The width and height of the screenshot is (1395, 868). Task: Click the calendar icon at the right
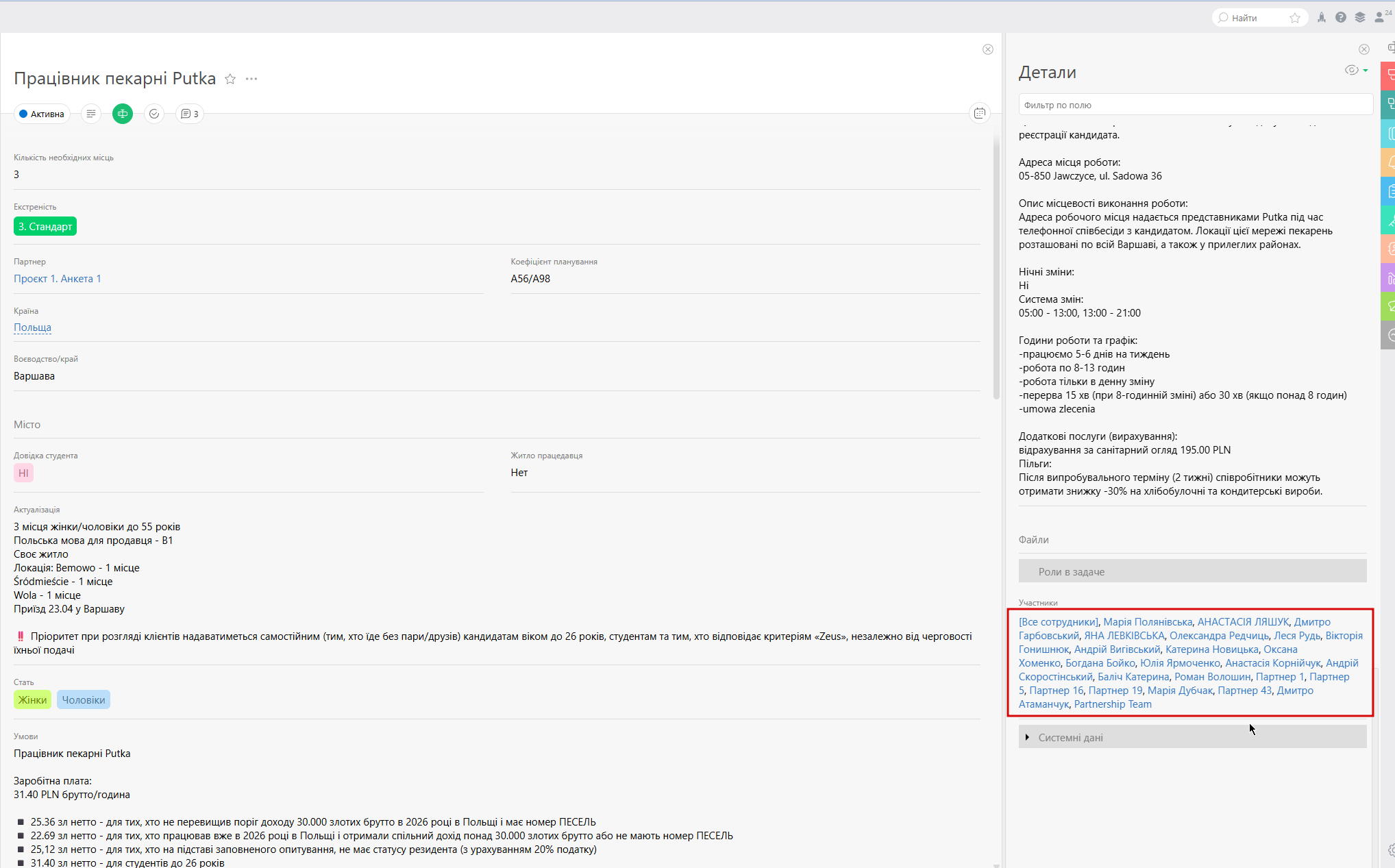point(980,113)
